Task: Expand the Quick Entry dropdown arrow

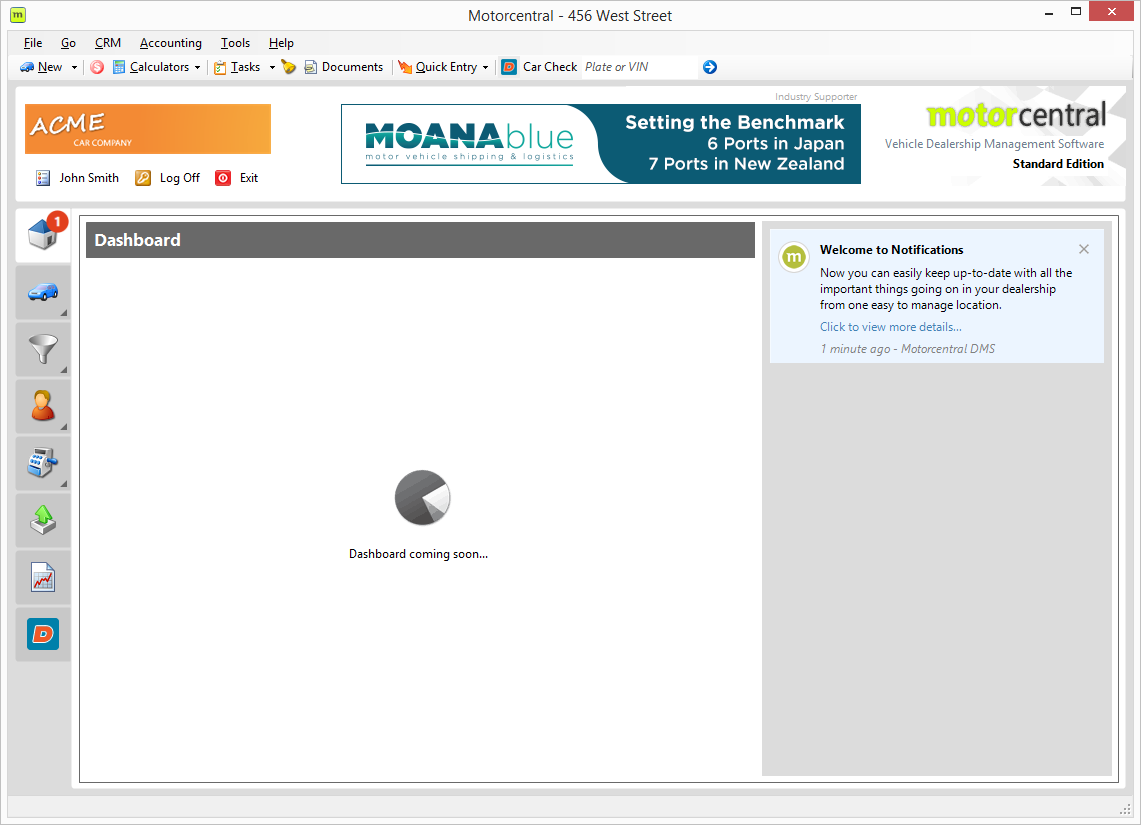Action: point(485,68)
